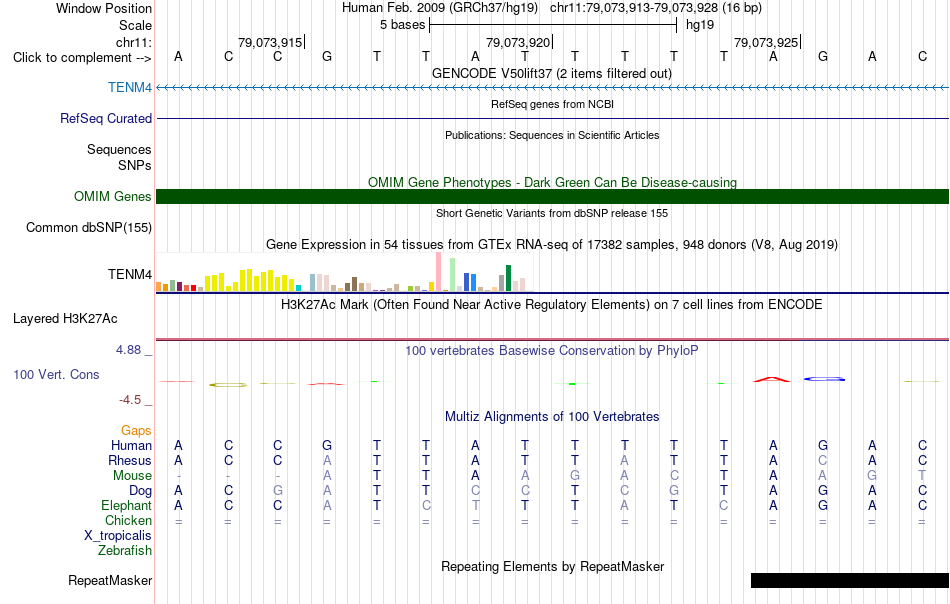This screenshot has height=604, width=950.
Task: Click the Publications: Sequences in Scientific Articles title
Action: coord(552,135)
